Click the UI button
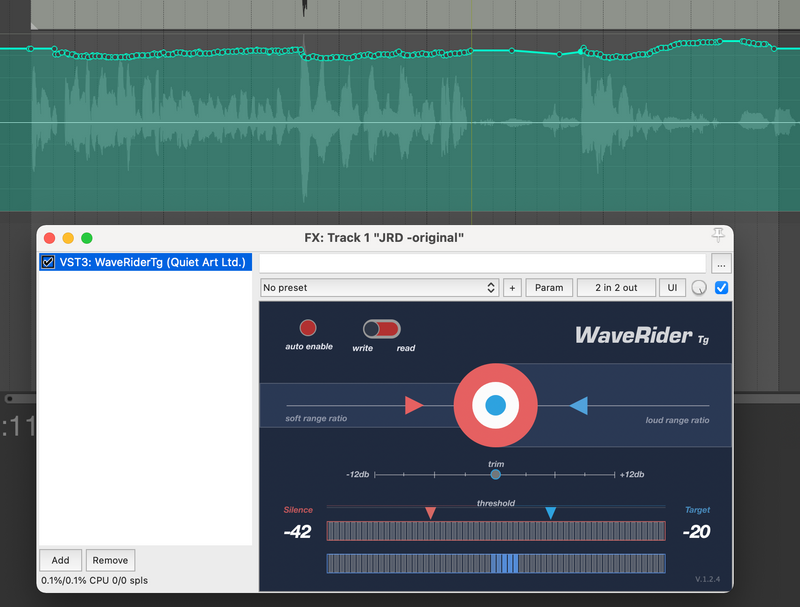Viewport: 800px width, 607px height. (x=672, y=288)
